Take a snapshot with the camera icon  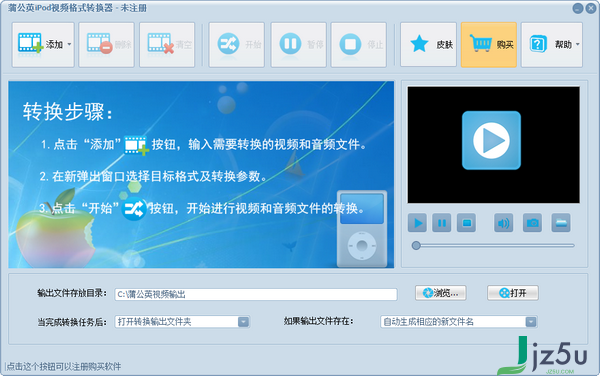[532, 223]
